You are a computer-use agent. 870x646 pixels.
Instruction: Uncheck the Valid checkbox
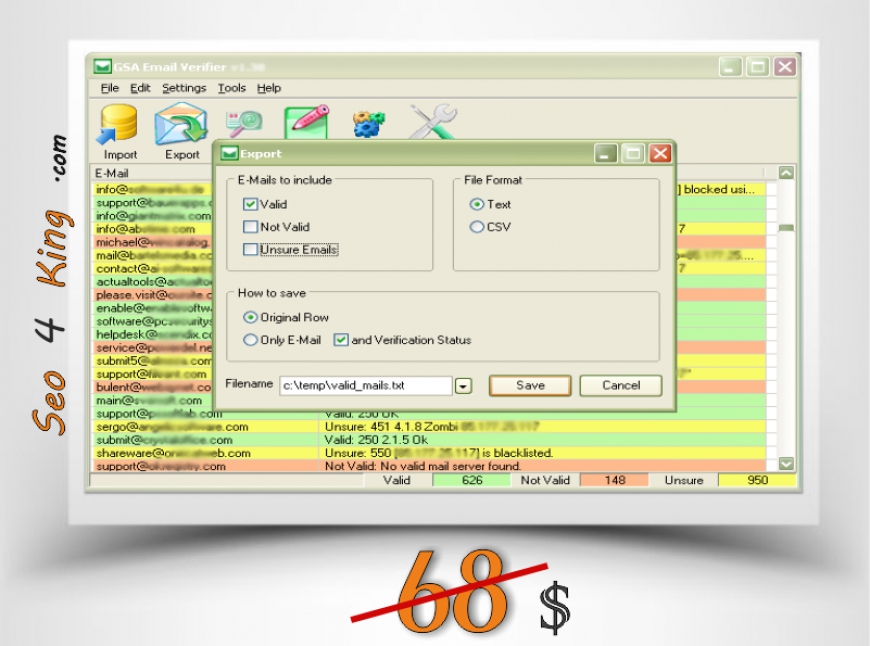pyautogui.click(x=250, y=204)
